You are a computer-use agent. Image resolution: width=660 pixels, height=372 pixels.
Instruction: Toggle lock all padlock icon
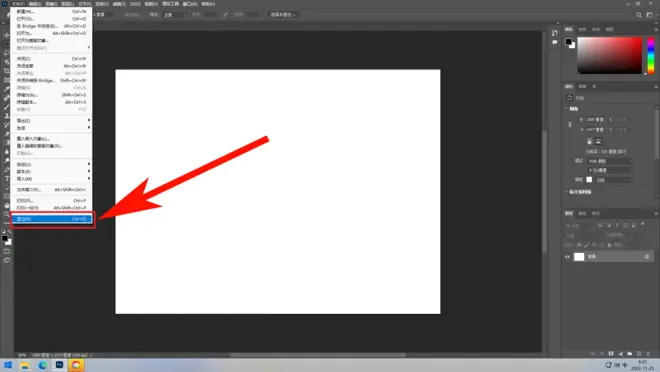(609, 244)
